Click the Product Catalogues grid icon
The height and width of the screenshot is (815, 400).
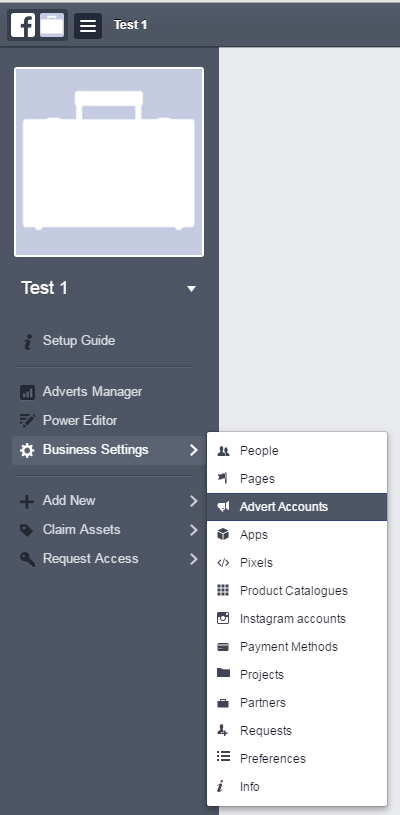click(223, 590)
